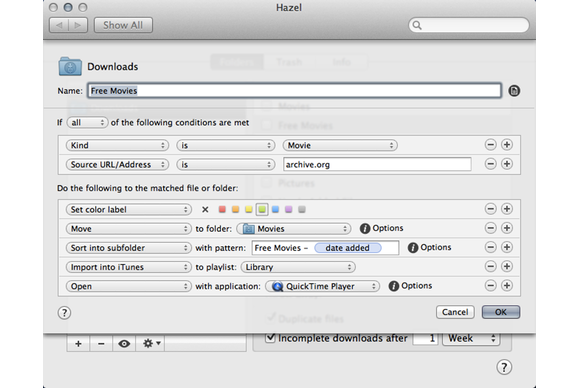580x388 pixels.
Task: Add an action after Import into iTunes
Action: coord(507,266)
